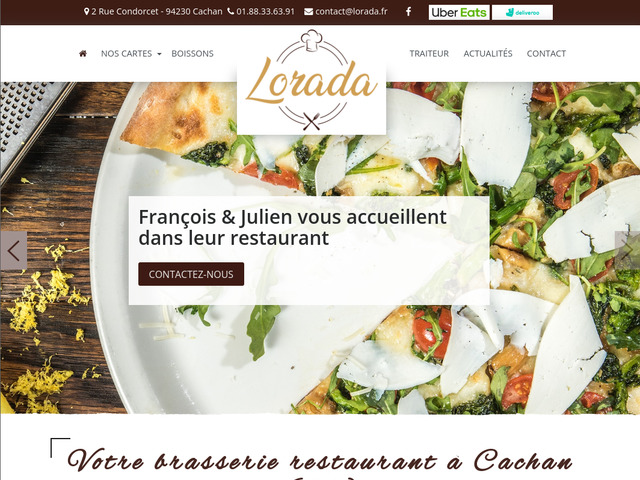Click the Lorada logo
Screen dimensions: 640x480
click(311, 80)
